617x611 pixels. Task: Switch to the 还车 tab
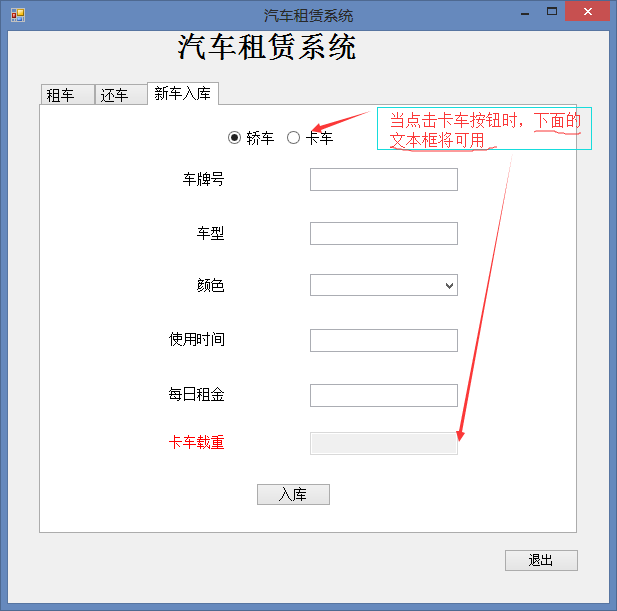[121, 95]
